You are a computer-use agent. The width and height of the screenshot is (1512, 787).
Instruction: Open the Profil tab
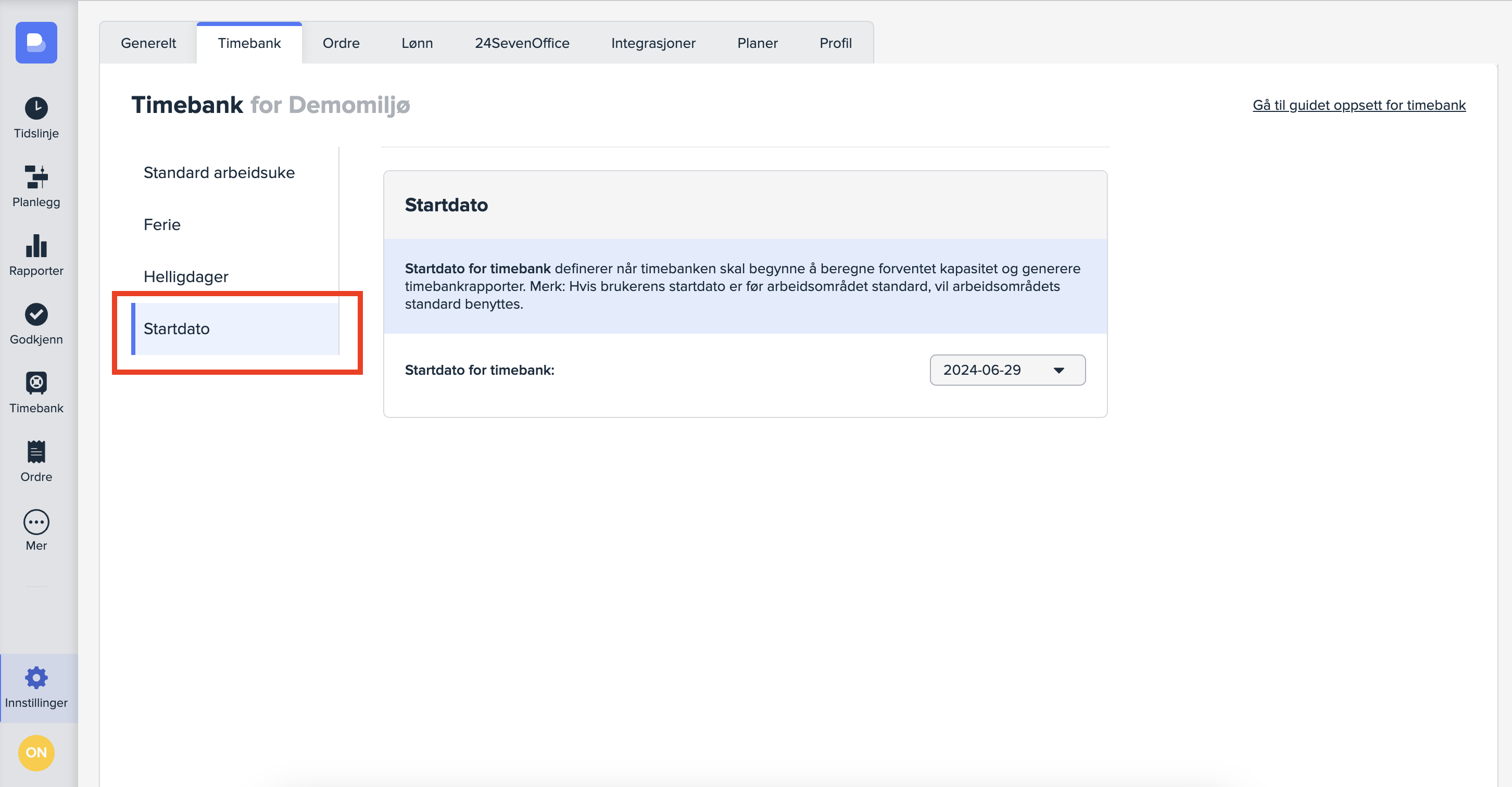[x=835, y=43]
